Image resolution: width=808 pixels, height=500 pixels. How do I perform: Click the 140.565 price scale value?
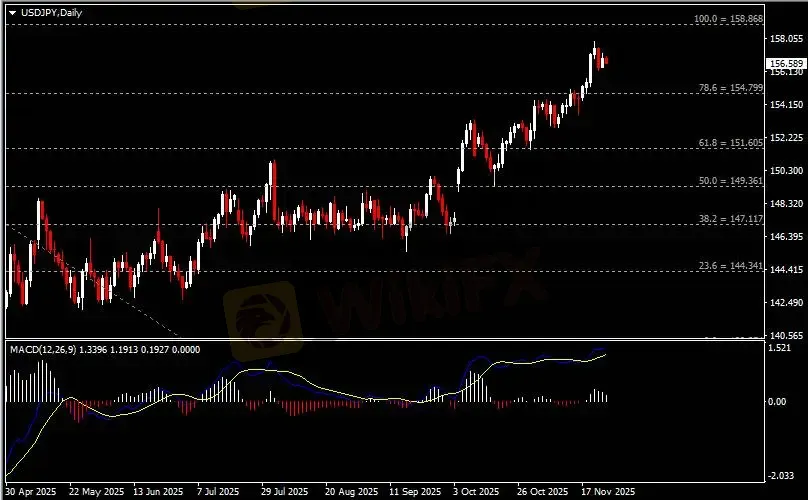(x=786, y=336)
